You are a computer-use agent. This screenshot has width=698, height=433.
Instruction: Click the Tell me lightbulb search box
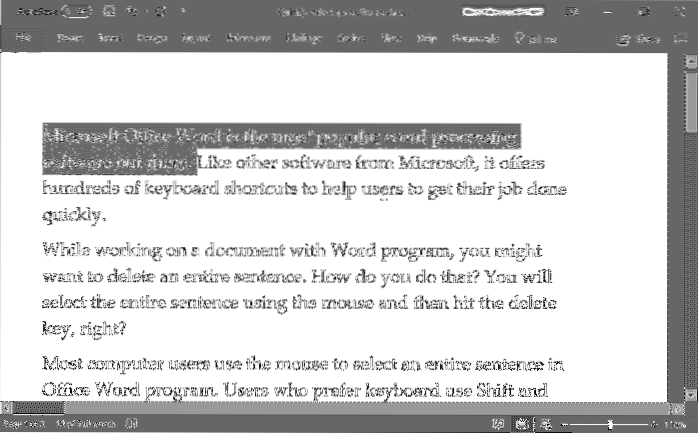(536, 38)
